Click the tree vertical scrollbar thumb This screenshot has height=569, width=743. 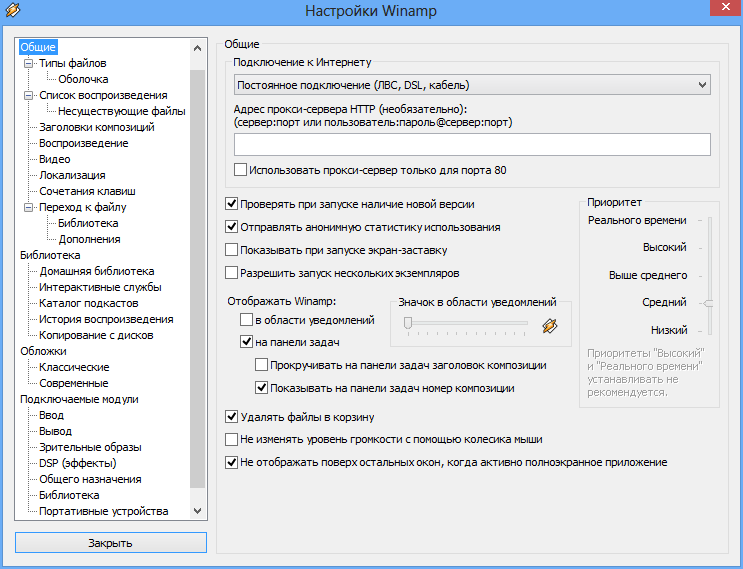[x=198, y=279]
